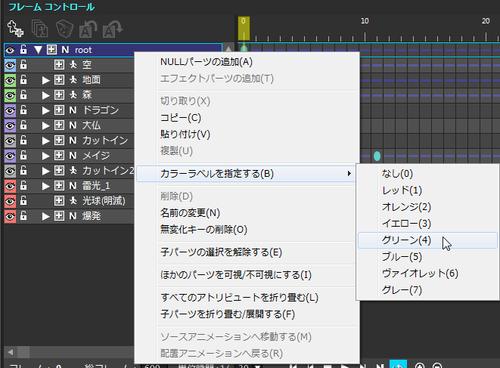Expand the カットイン tree node
The image size is (500, 368).
point(46,141)
